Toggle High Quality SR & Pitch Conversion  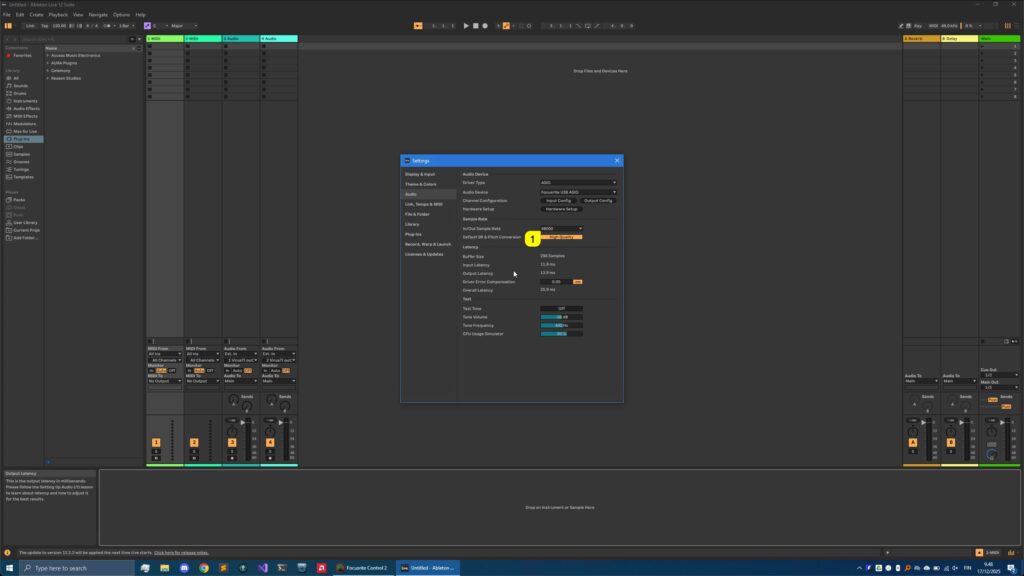click(x=564, y=238)
